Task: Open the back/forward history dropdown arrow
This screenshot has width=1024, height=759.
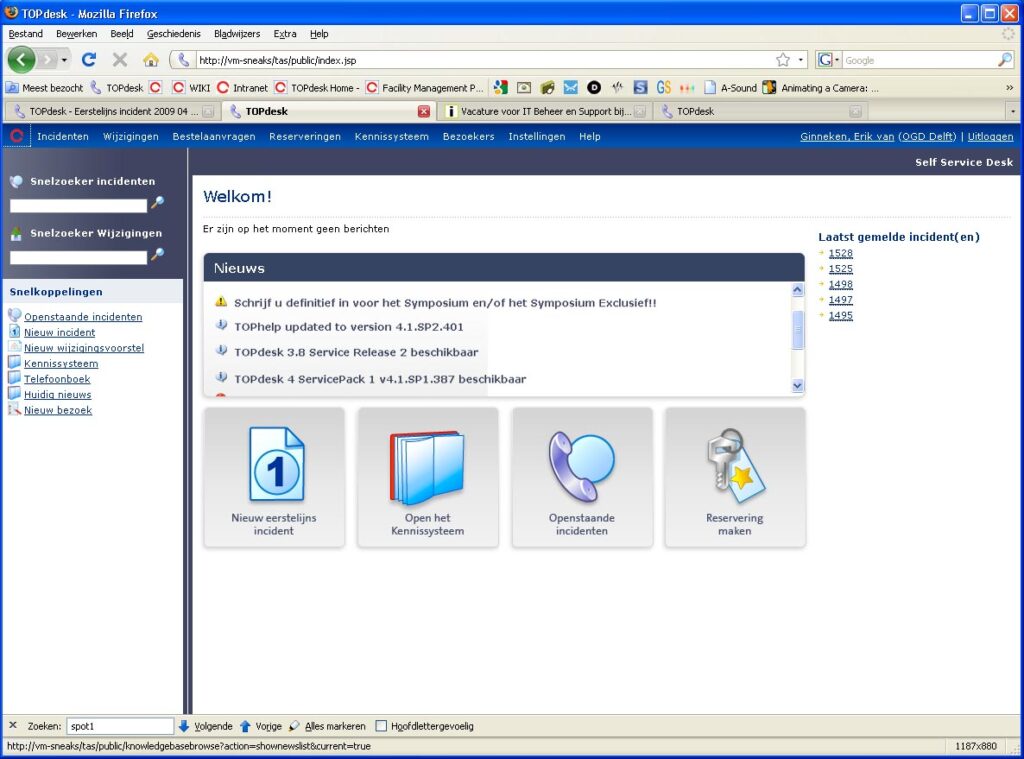Action: click(64, 60)
